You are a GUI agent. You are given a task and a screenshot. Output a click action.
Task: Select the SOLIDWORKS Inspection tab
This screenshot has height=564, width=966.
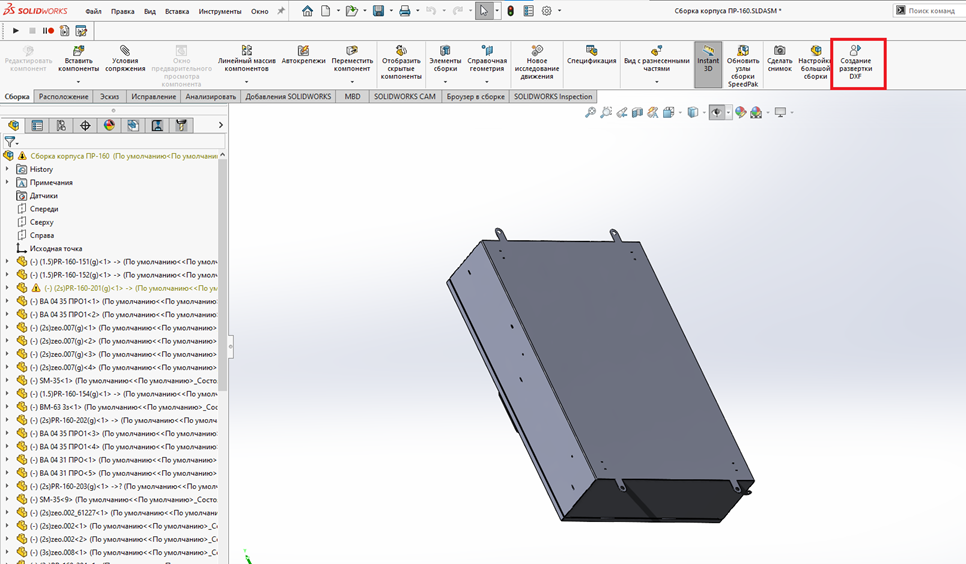[553, 97]
